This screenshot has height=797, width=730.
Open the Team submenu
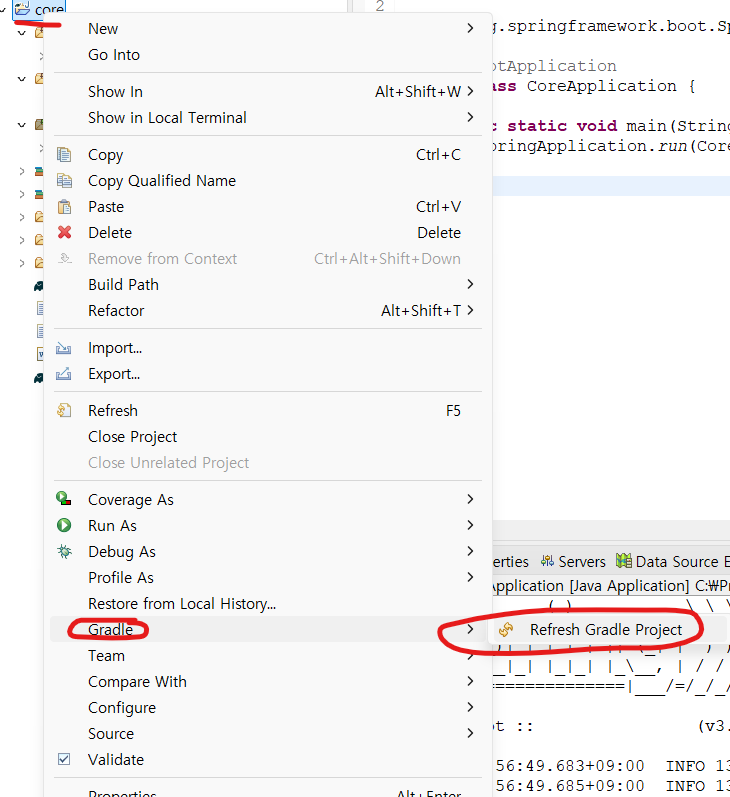(x=267, y=656)
